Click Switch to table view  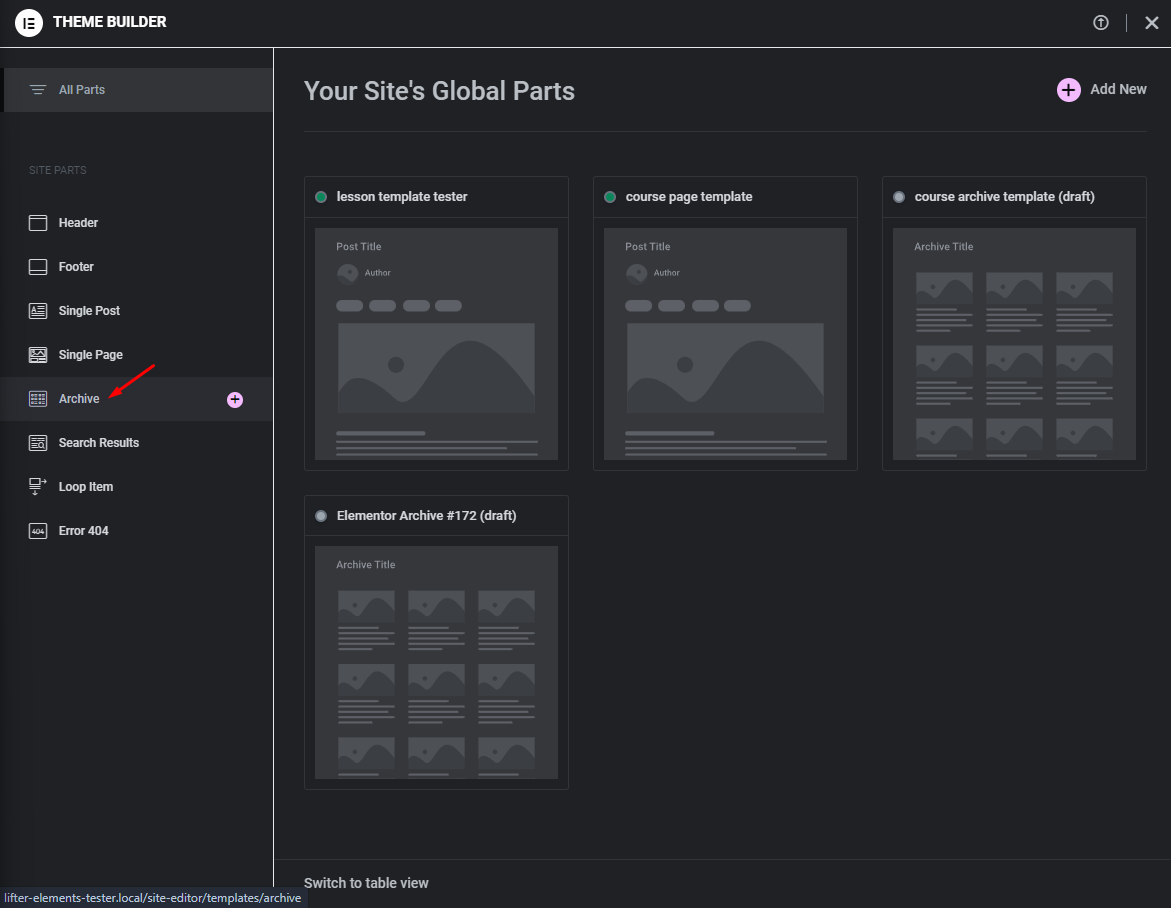[365, 883]
